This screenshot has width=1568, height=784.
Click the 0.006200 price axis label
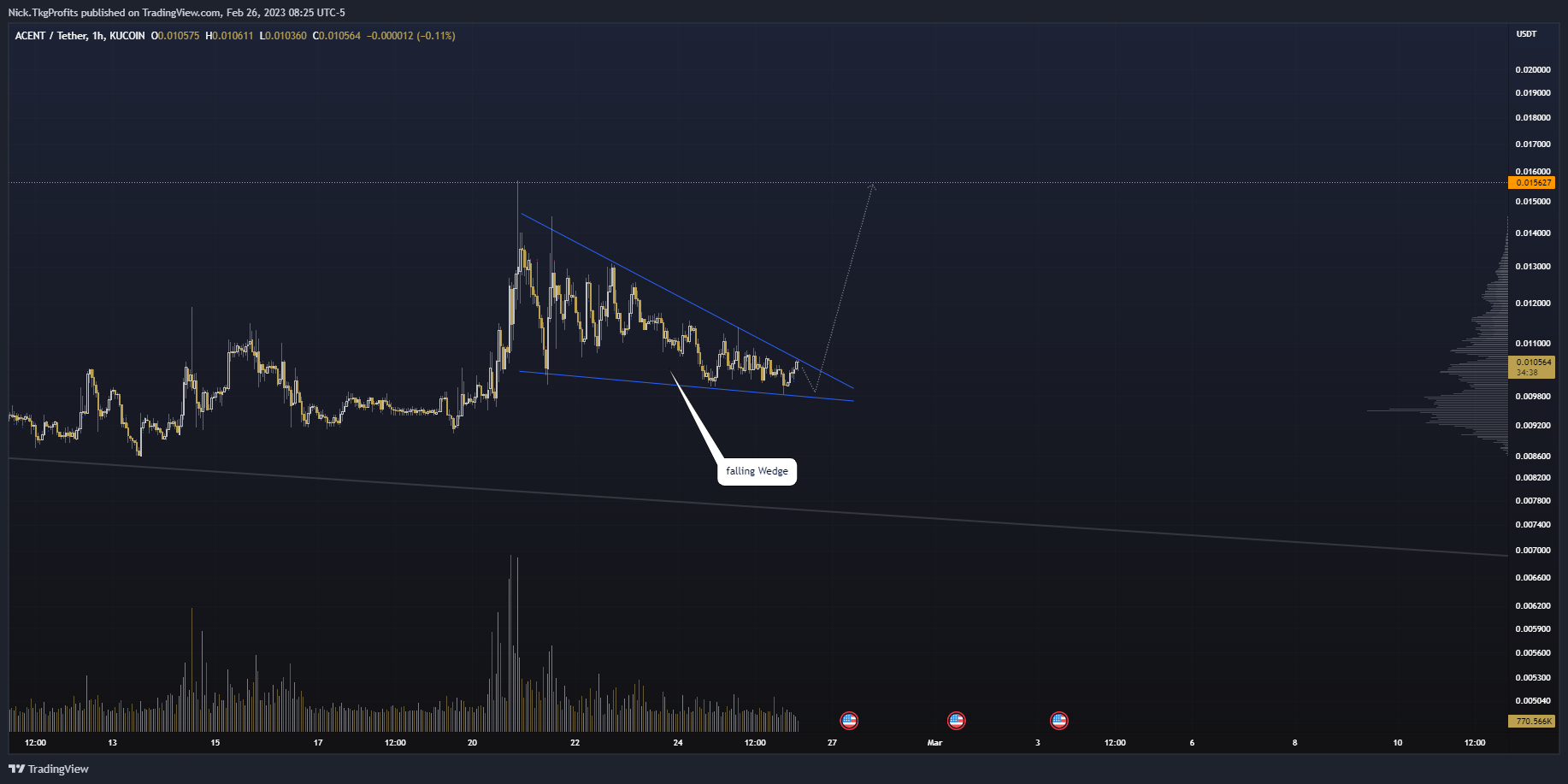point(1533,606)
